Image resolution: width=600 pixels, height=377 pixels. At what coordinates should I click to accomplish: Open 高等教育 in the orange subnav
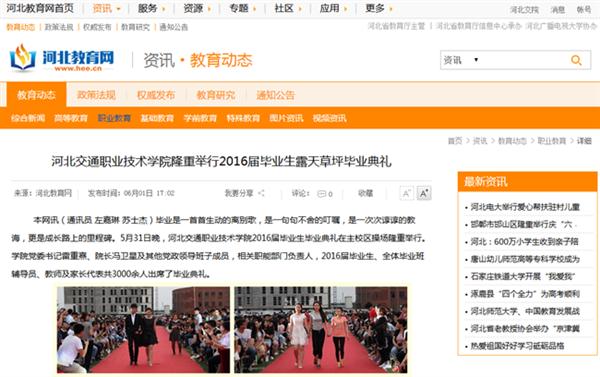71,118
